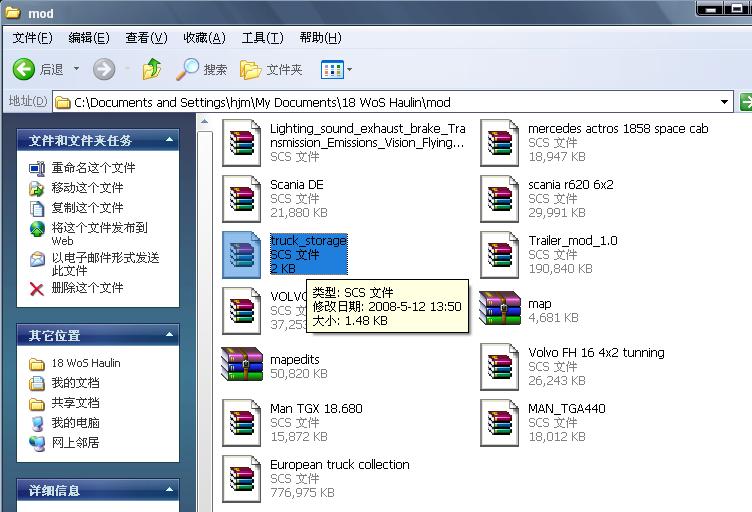Open the Back button history dropdown arrow

point(76,69)
